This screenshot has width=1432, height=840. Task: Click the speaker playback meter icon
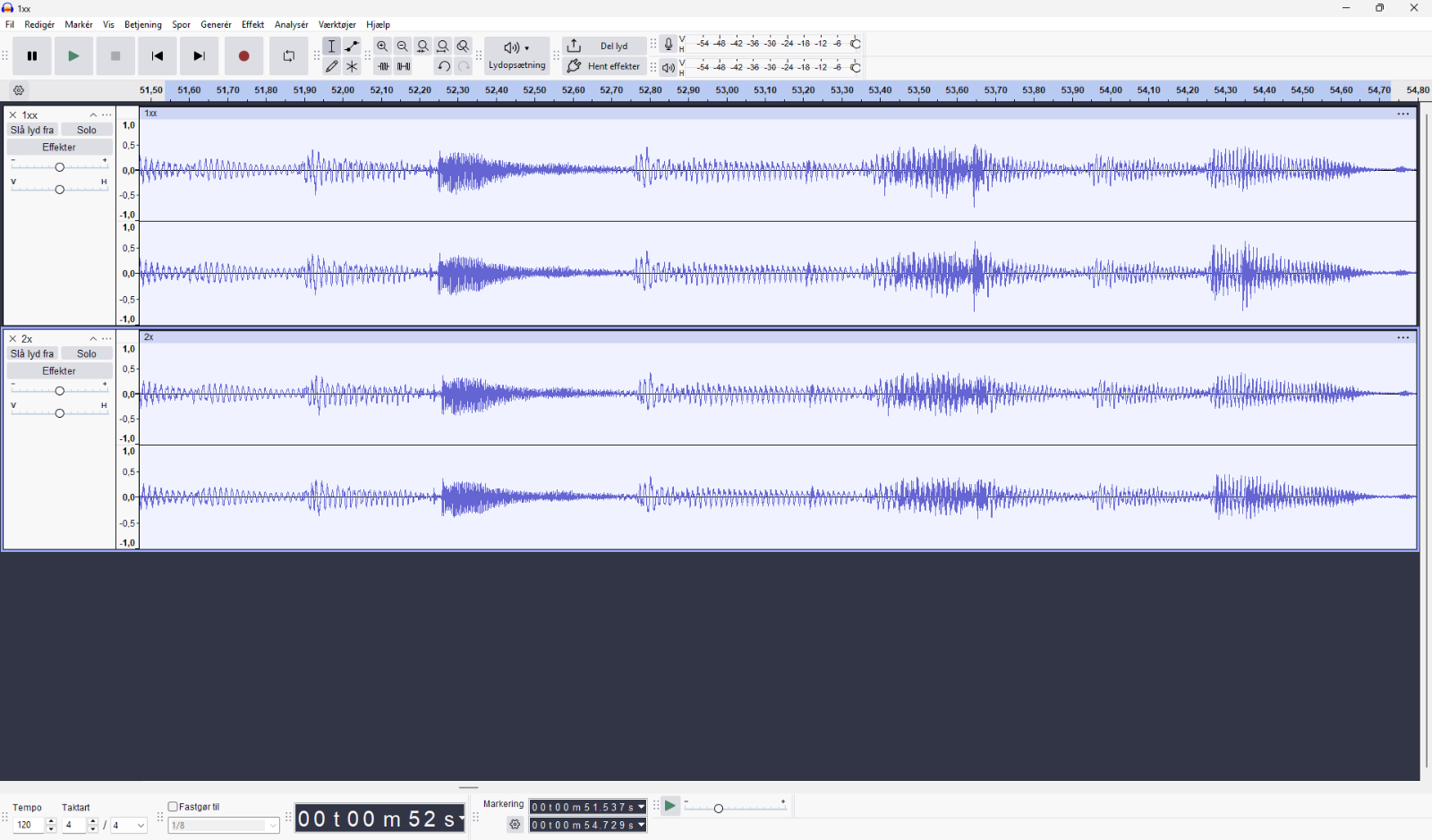tap(669, 68)
